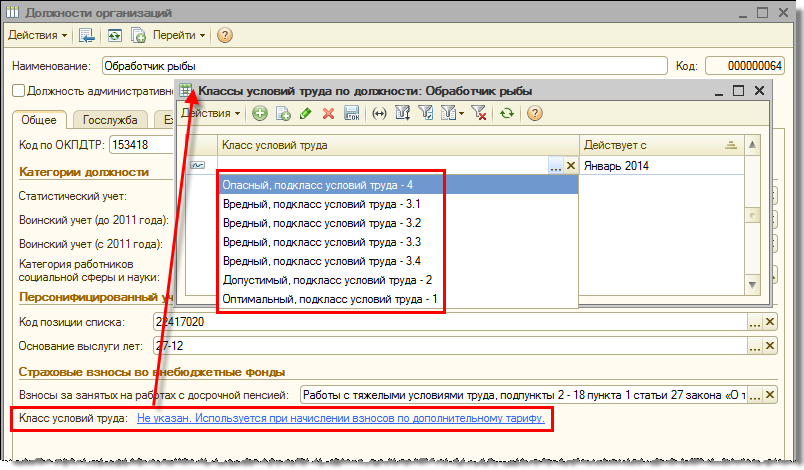The height and width of the screenshot is (470, 804).
Task: Select Вредный, подкласс условий труда - 3.1
Action: point(398,204)
